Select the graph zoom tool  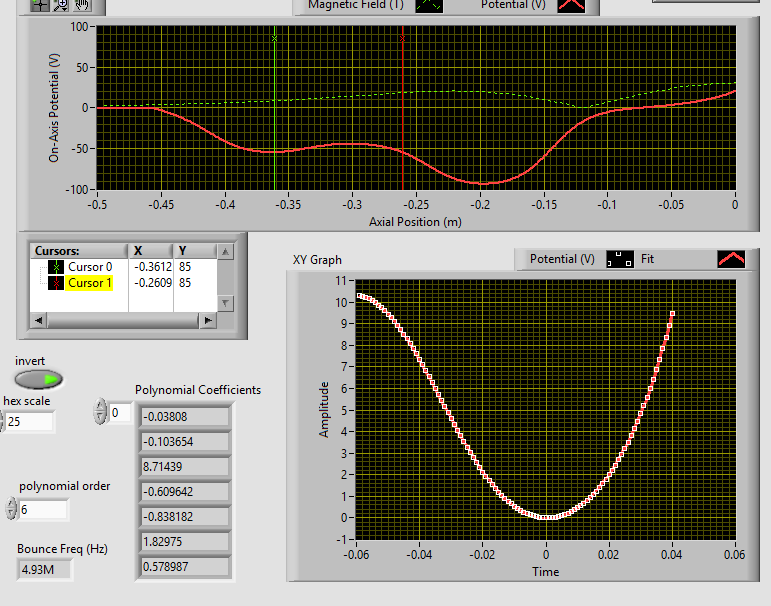point(59,4)
